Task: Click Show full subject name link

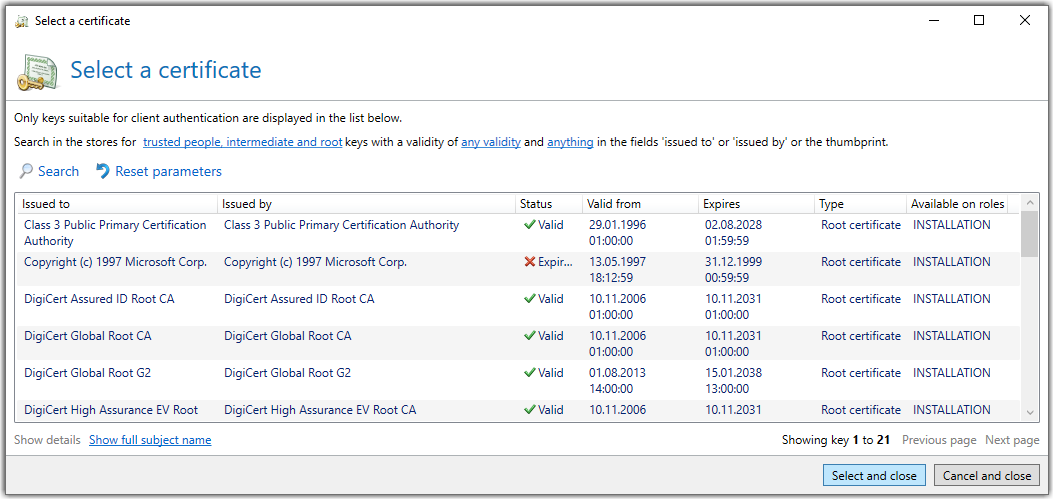Action: (150, 440)
